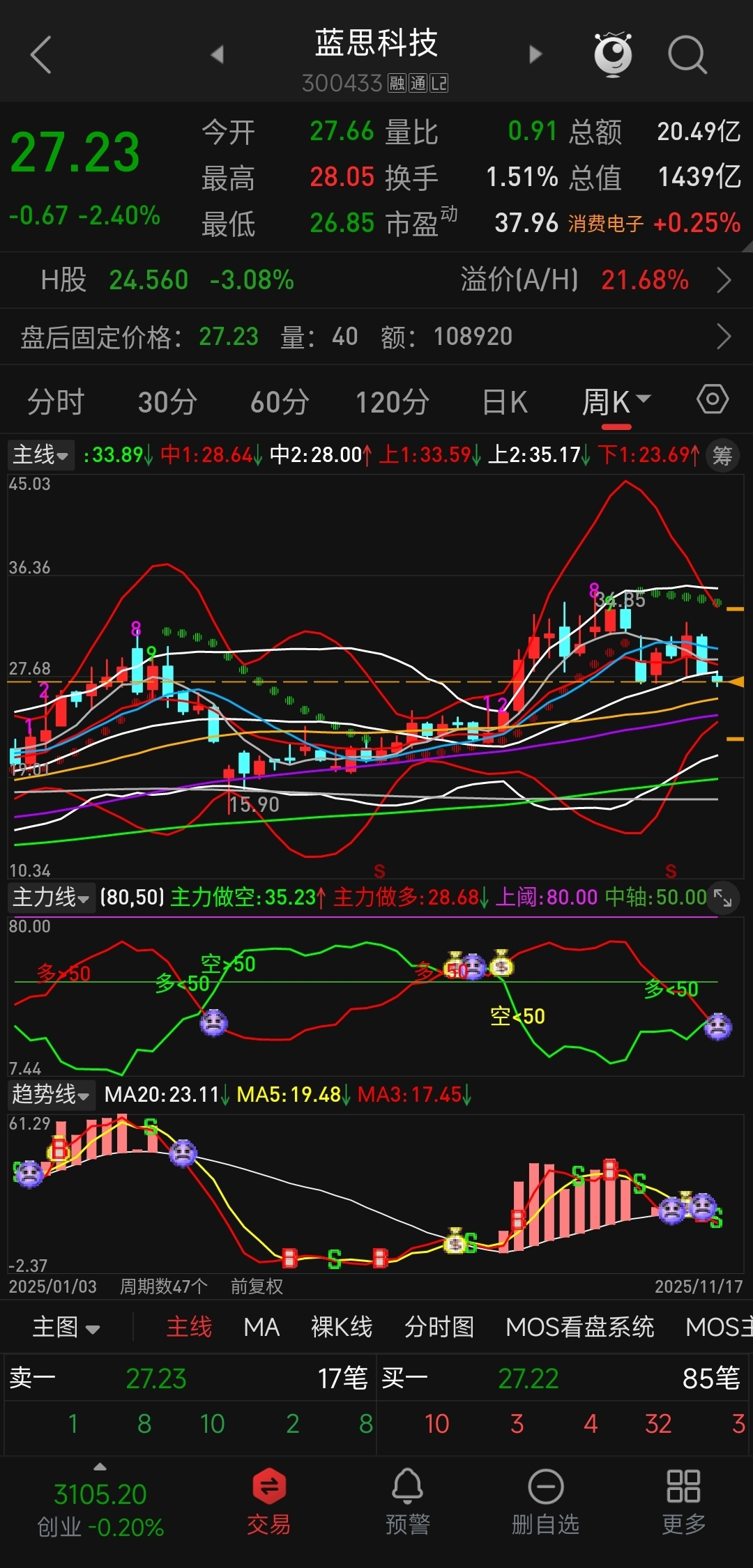Switch to 30分 chart tab
Image resolution: width=753 pixels, height=1568 pixels.
tap(167, 402)
